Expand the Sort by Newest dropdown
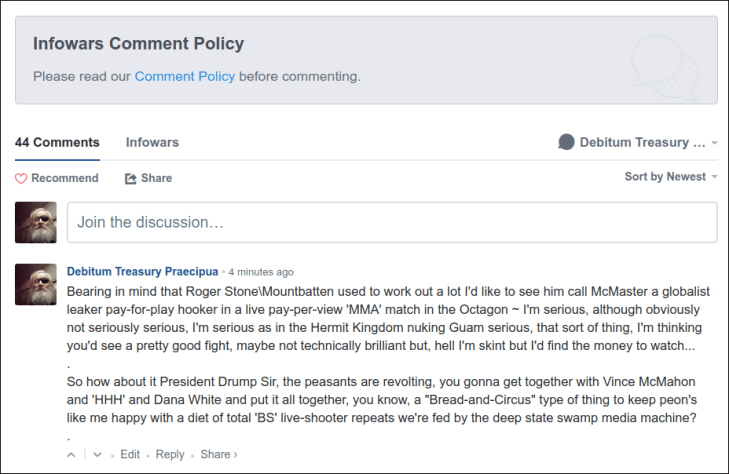The width and height of the screenshot is (729, 474). [671, 177]
